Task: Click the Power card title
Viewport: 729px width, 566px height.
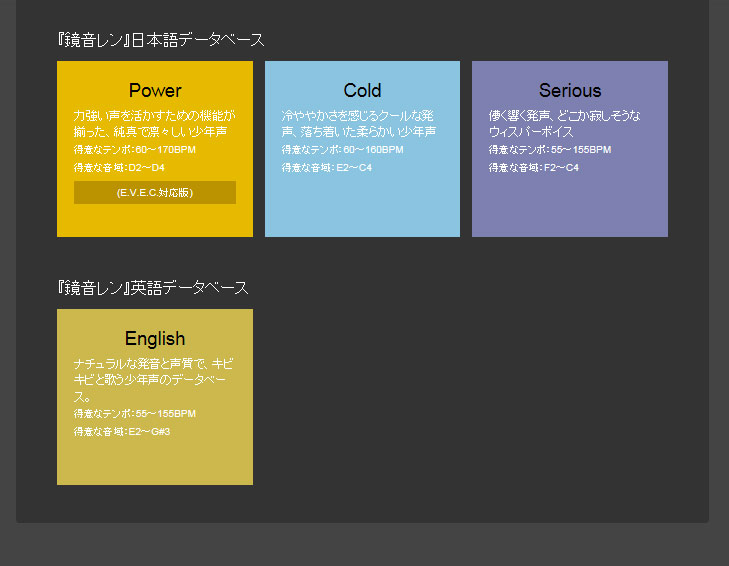Action: pos(155,90)
